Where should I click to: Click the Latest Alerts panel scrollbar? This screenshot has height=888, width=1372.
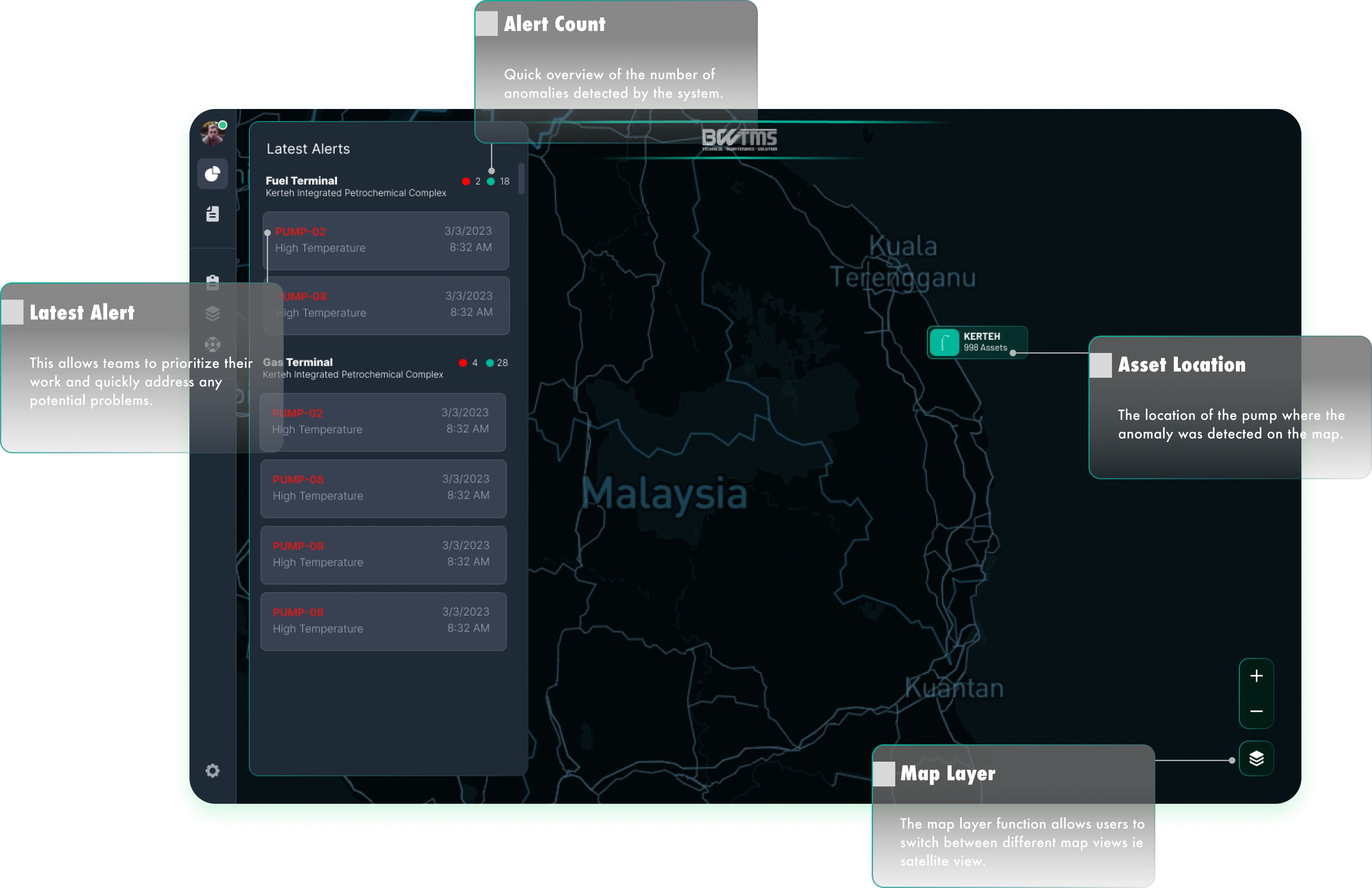521,179
